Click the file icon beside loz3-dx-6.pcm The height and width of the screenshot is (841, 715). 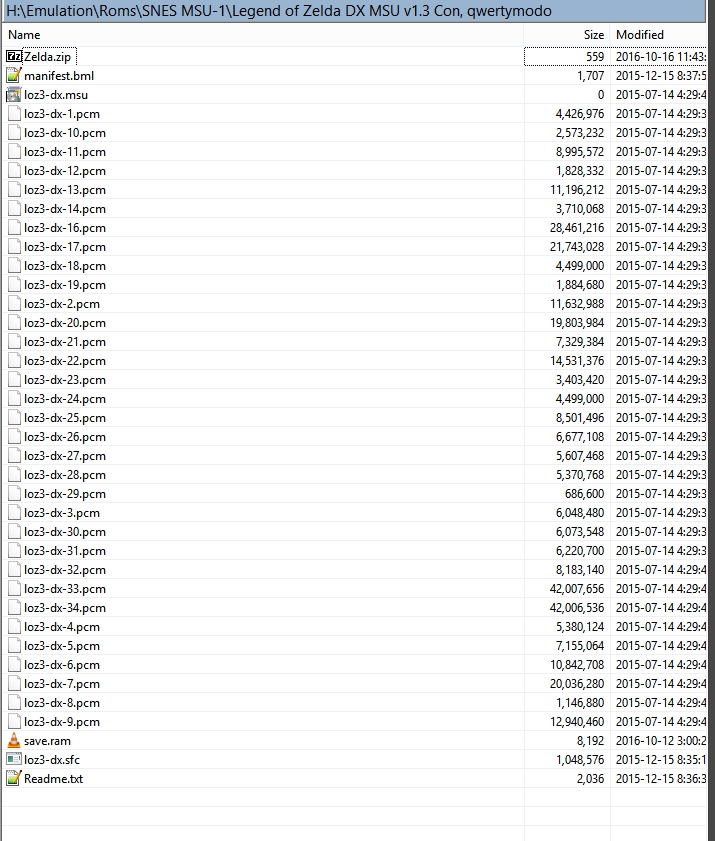click(x=14, y=665)
